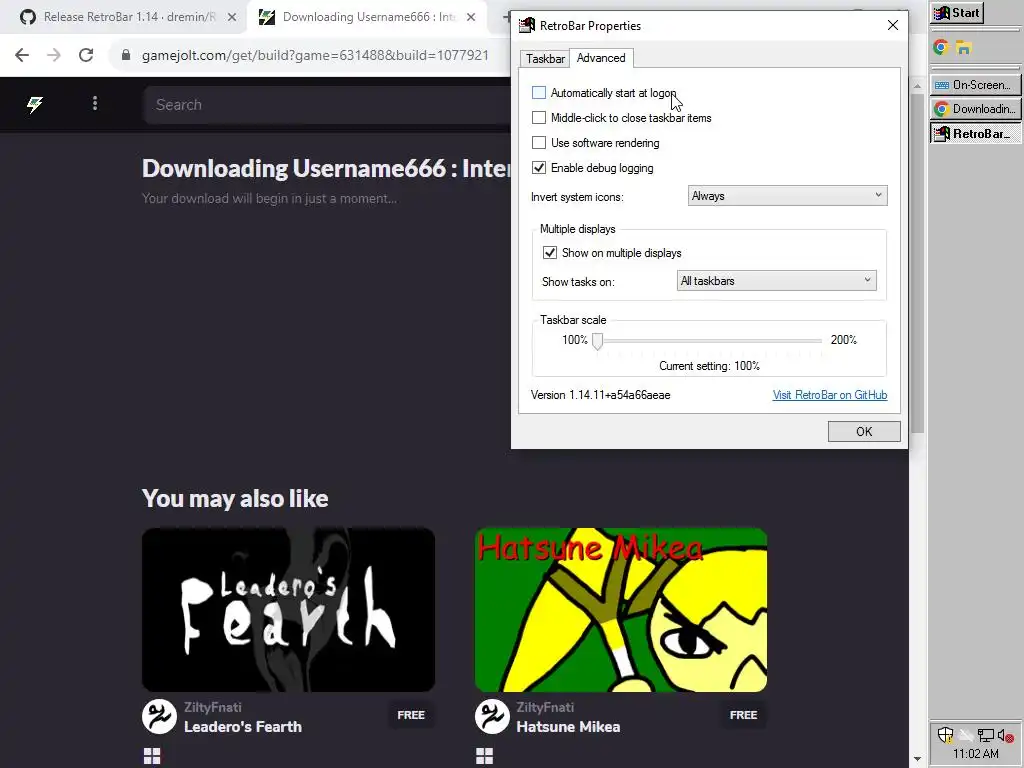The height and width of the screenshot is (768, 1024).
Task: Select the RetroBar Properties taskbar item
Action: click(x=975, y=134)
